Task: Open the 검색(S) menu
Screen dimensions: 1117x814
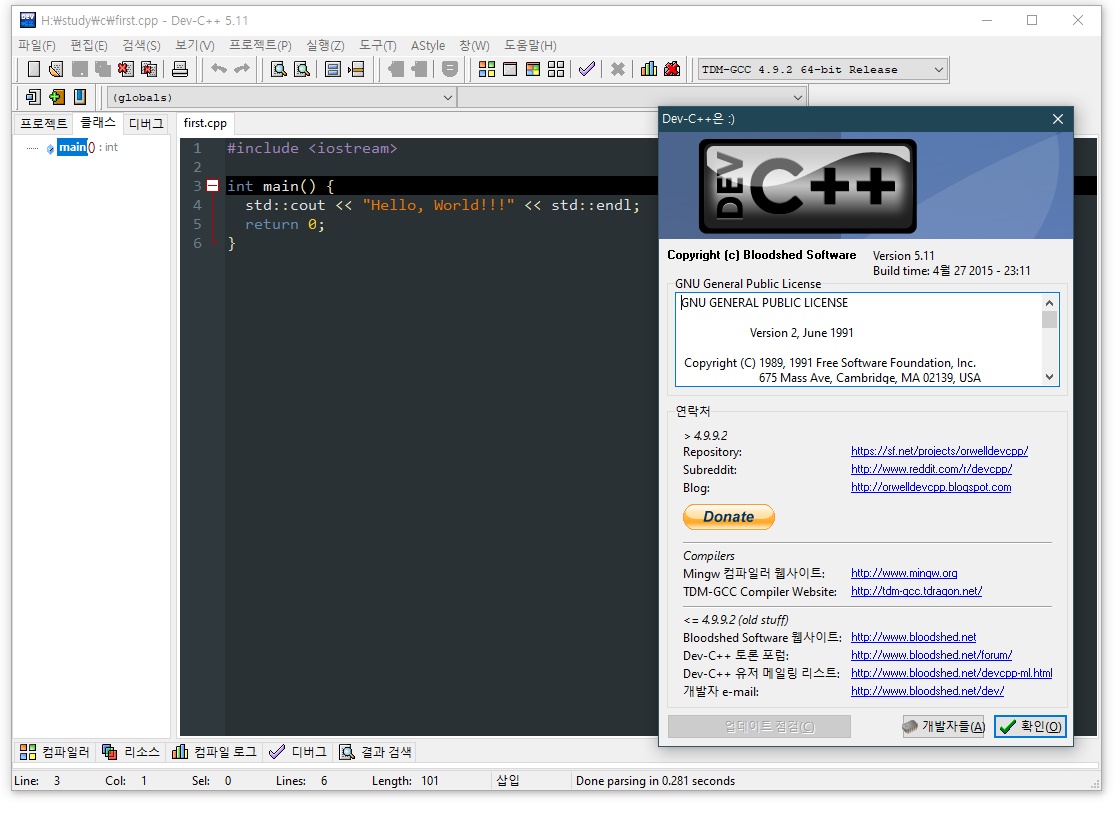Action: pyautogui.click(x=141, y=46)
